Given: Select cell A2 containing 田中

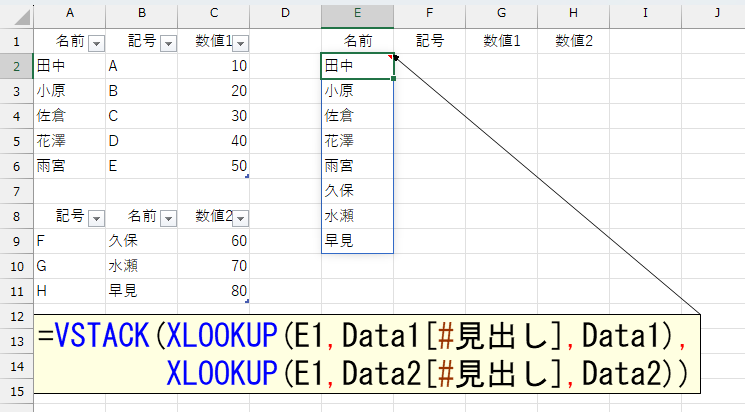Looking at the screenshot, I should [x=70, y=66].
